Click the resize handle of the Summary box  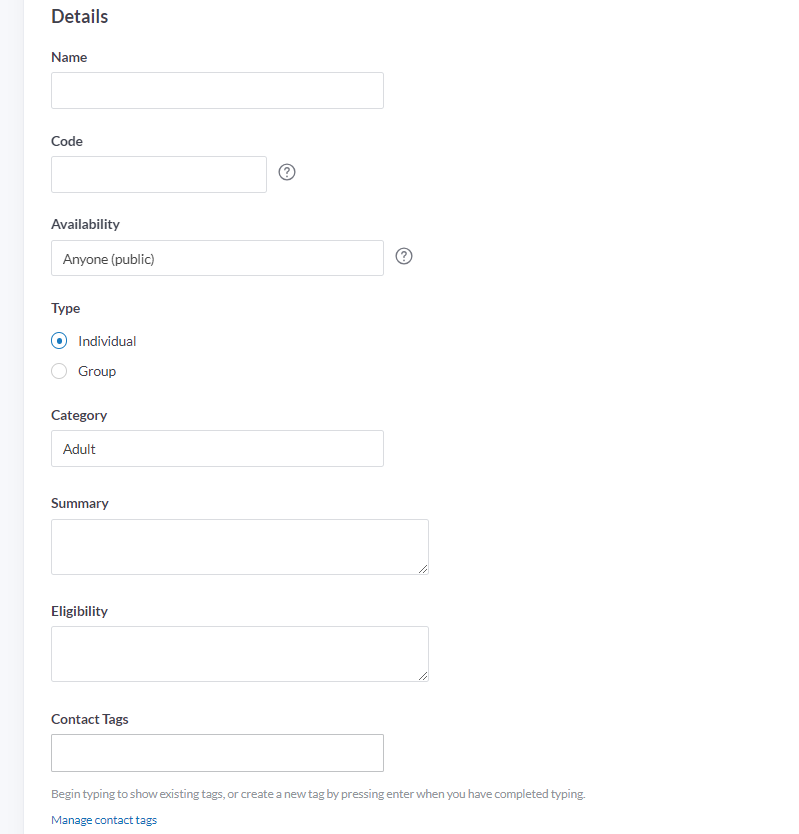pyautogui.click(x=424, y=570)
